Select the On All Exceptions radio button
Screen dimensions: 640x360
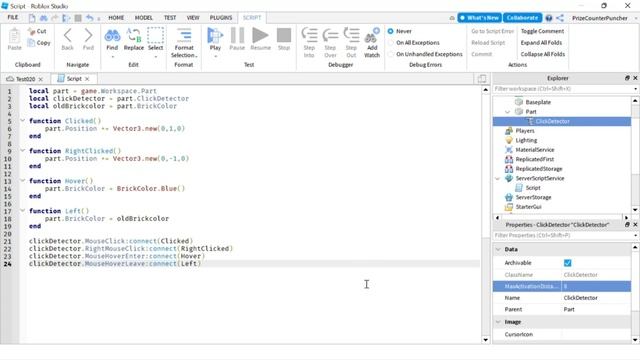pos(391,42)
